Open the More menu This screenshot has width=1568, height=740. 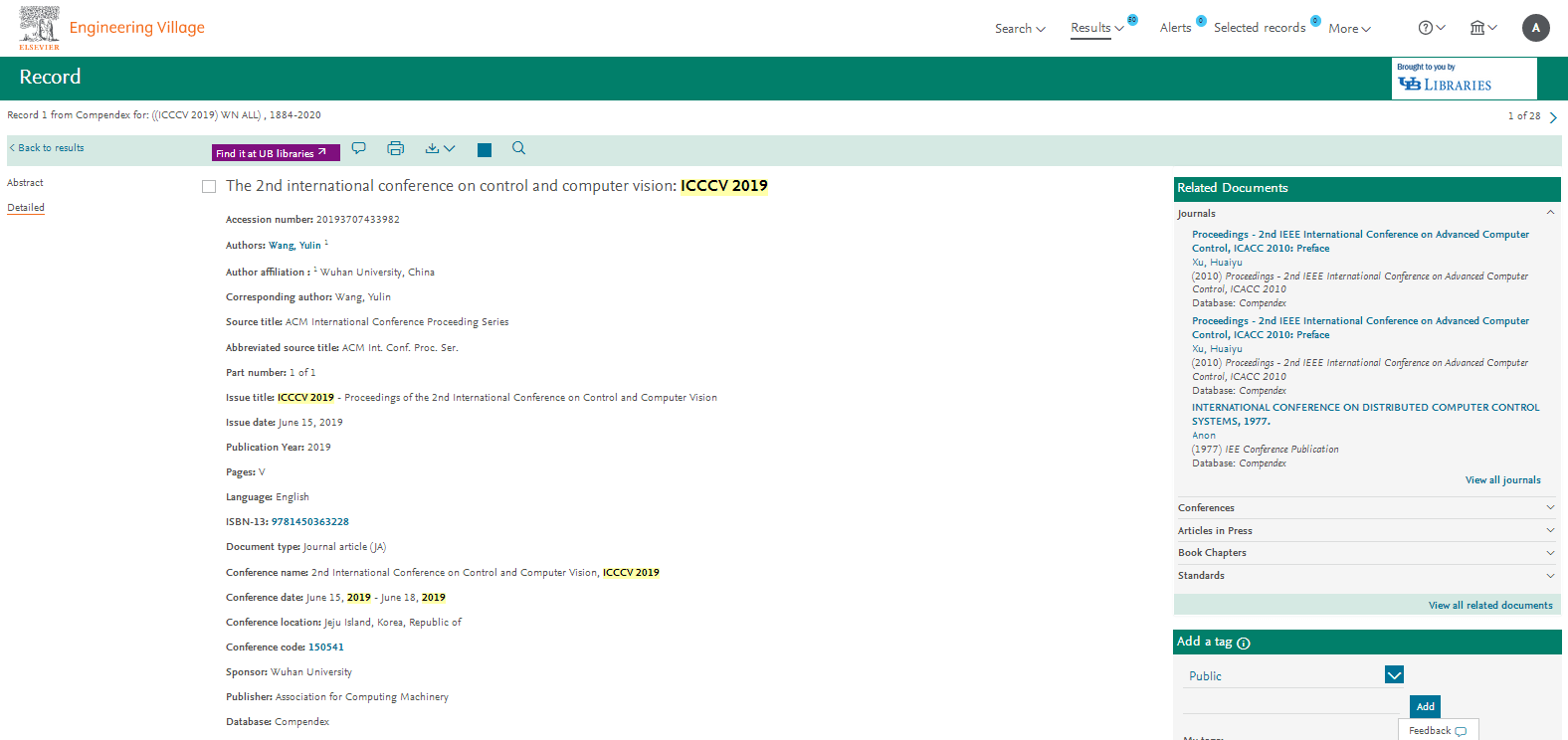(x=1349, y=29)
